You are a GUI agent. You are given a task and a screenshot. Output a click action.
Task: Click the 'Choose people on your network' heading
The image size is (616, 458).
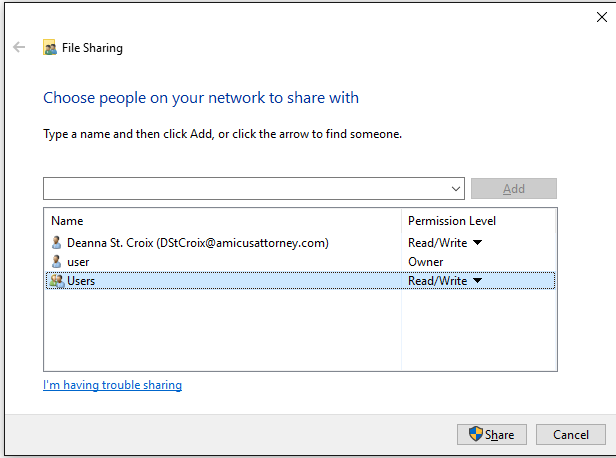(x=201, y=98)
